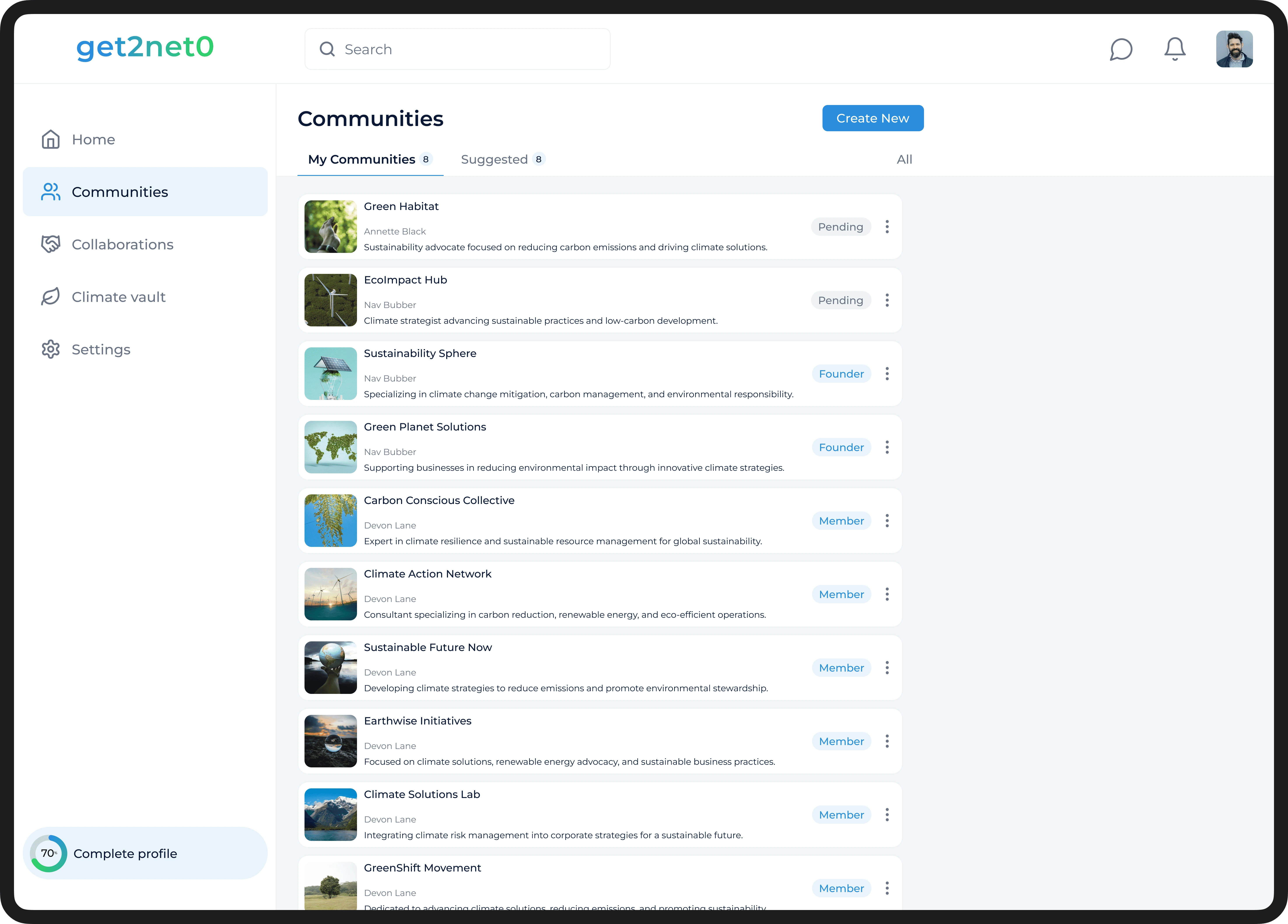1288x924 pixels.
Task: Open more options for Sustainability Sphere
Action: coord(887,374)
